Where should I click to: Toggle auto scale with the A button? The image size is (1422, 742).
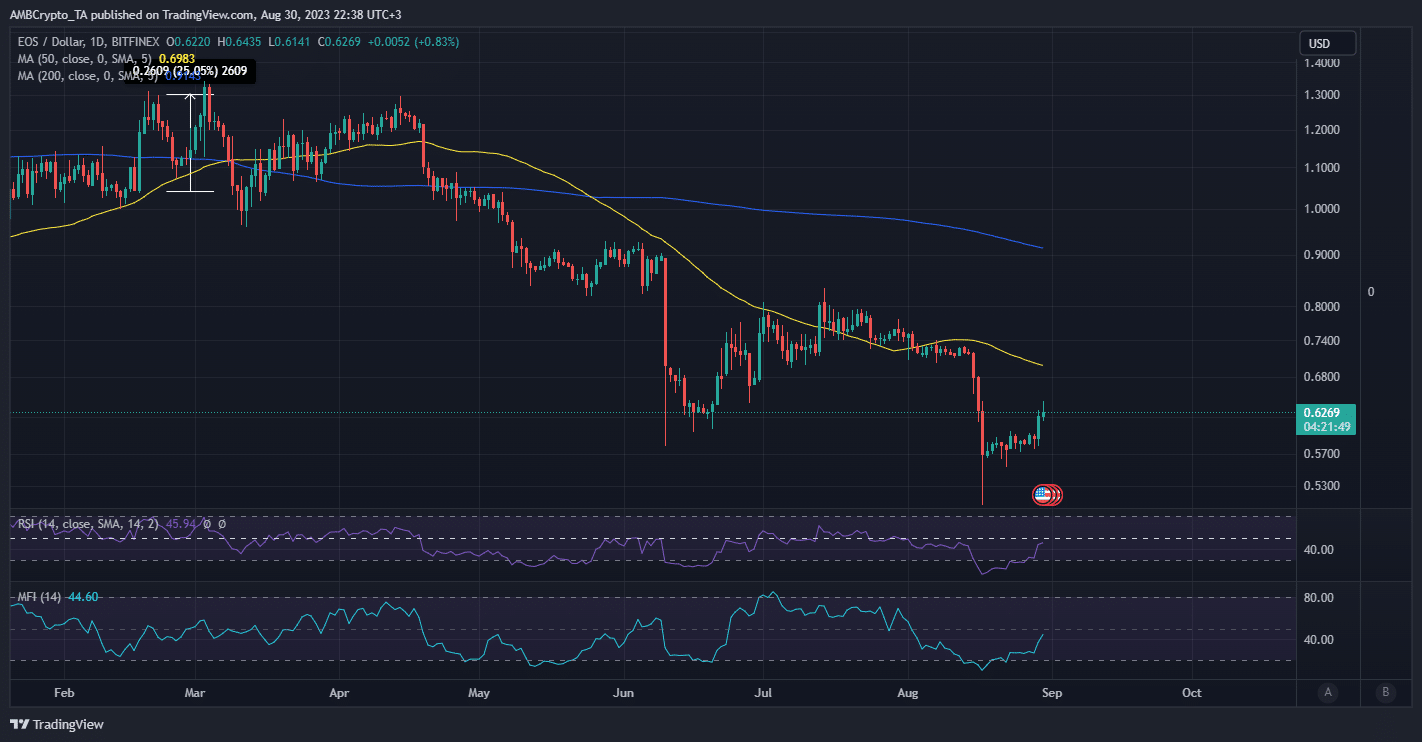tap(1327, 692)
